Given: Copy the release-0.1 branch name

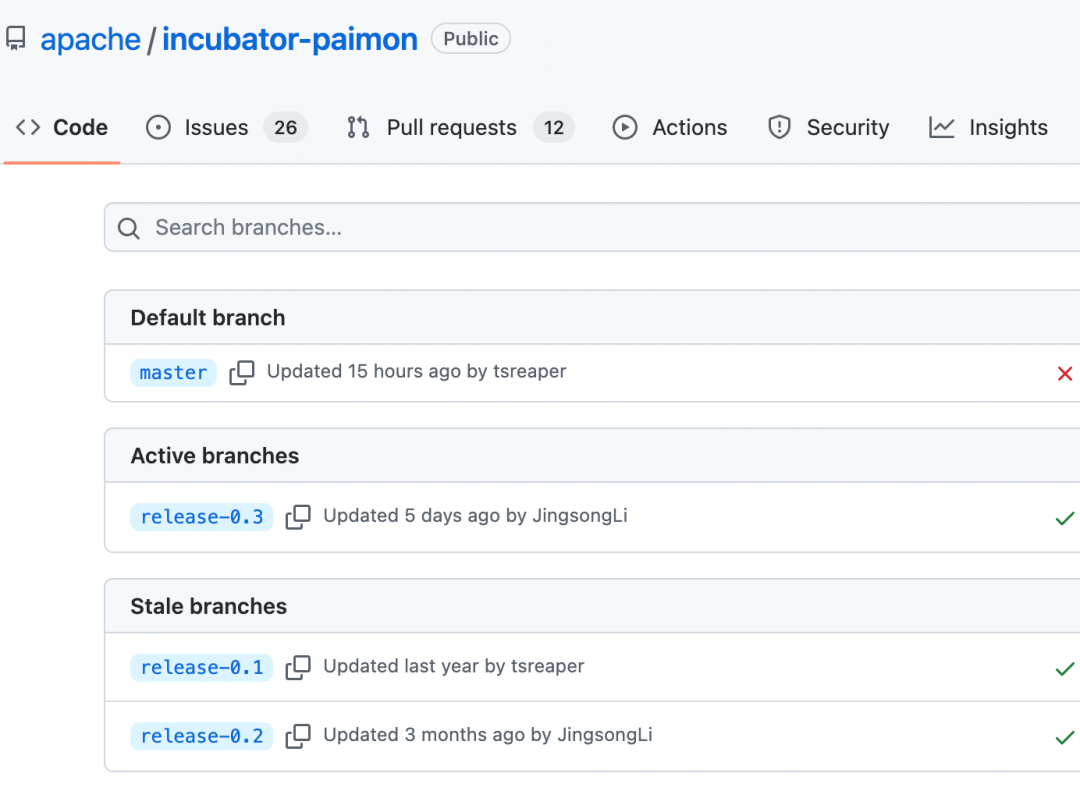Looking at the screenshot, I should [x=298, y=667].
